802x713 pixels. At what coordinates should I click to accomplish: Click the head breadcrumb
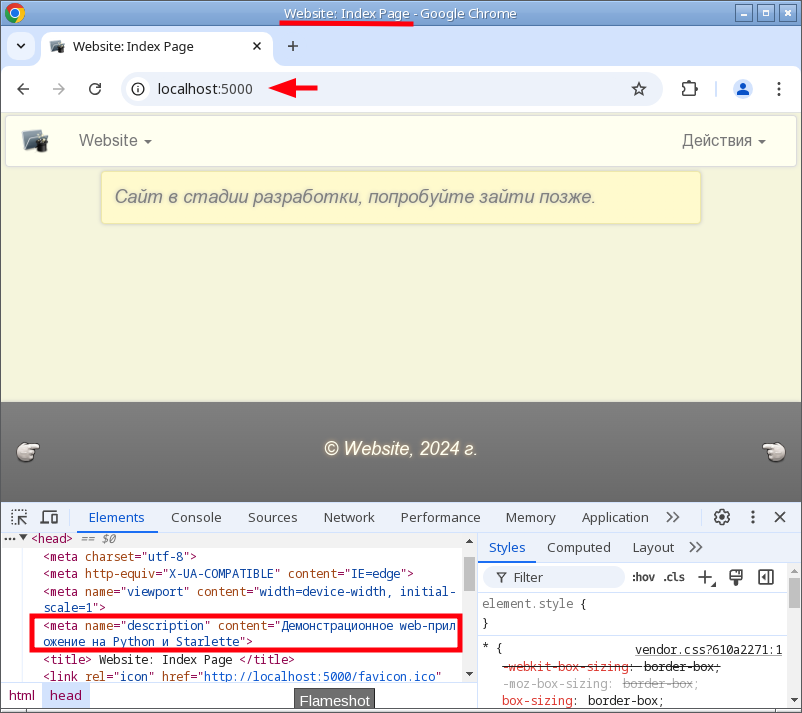coord(66,696)
